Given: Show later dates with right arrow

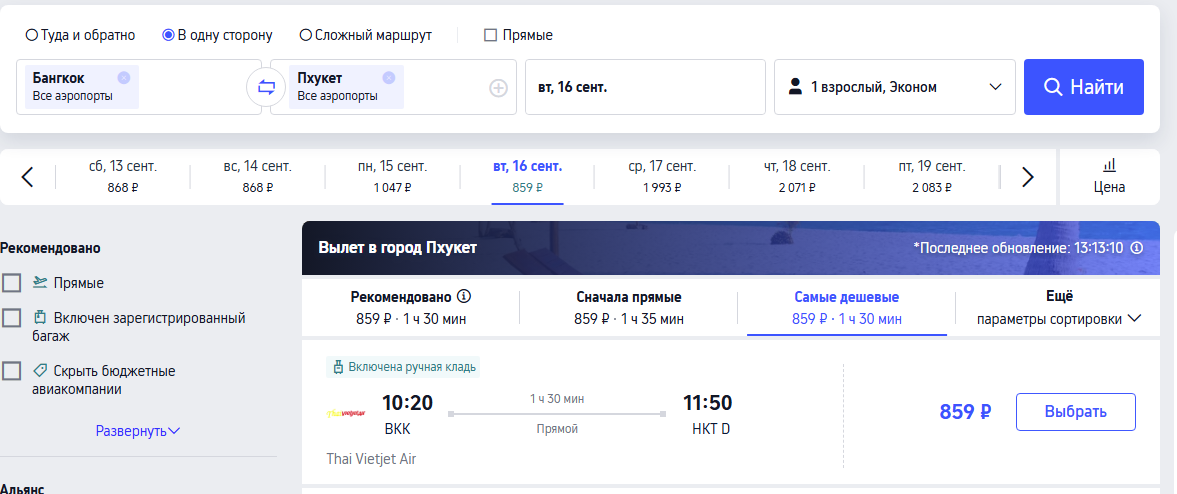Looking at the screenshot, I should coord(1027,177).
